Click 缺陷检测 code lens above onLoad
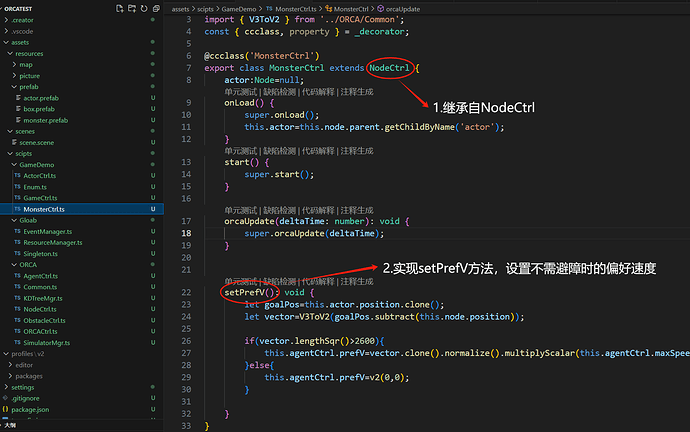The height and width of the screenshot is (432, 690). click(279, 92)
